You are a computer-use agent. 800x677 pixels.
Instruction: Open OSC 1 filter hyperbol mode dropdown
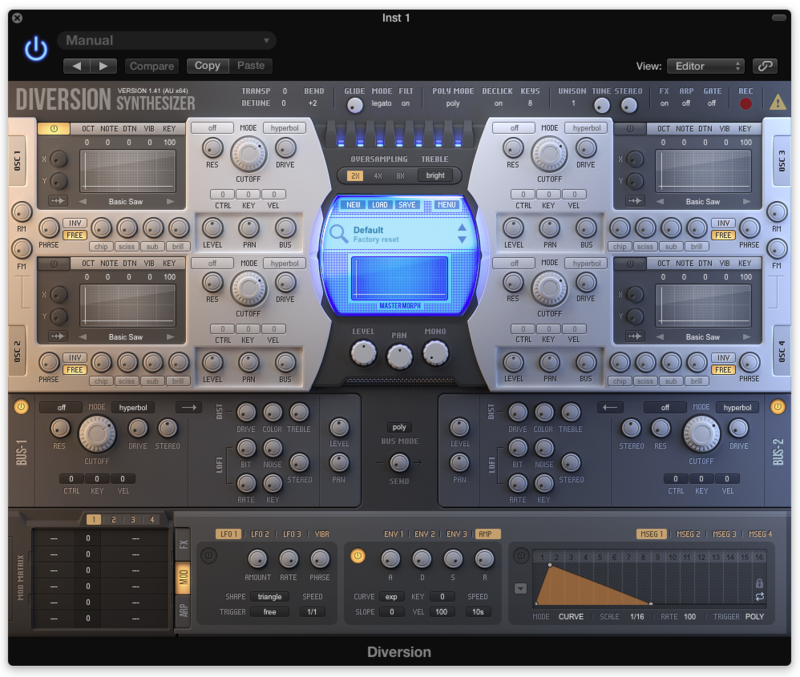(284, 128)
